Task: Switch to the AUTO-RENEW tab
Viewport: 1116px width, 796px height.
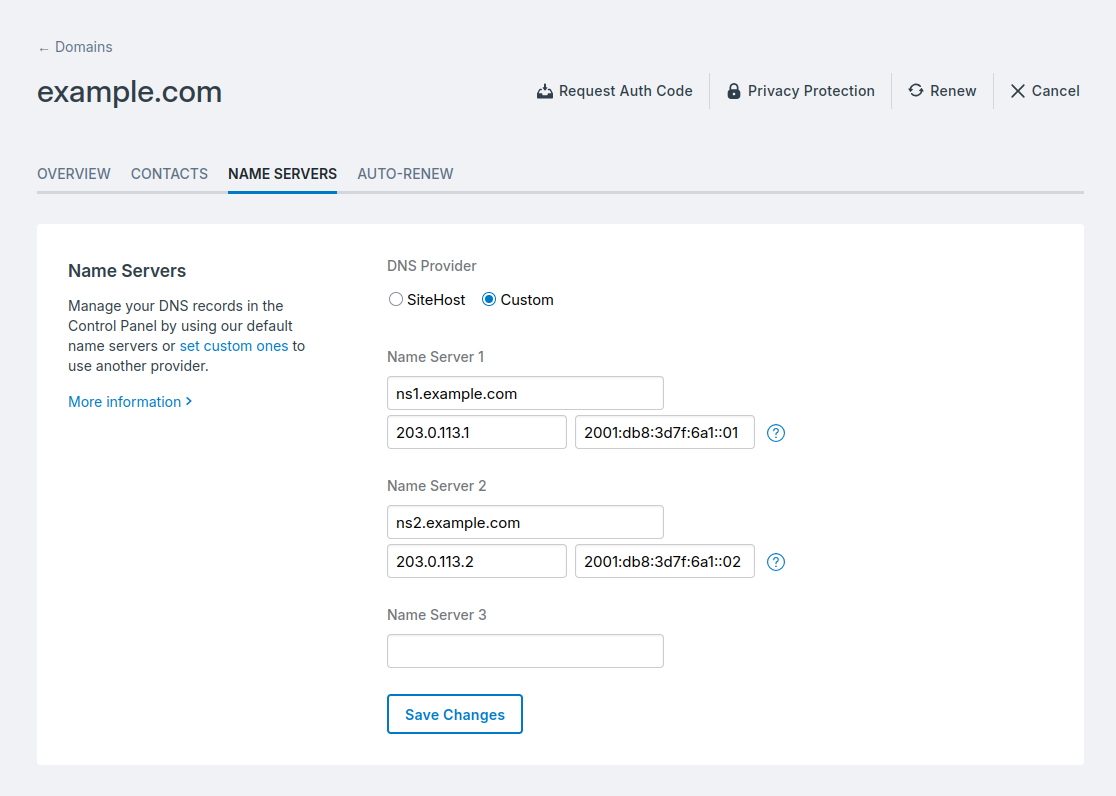Action: pyautogui.click(x=405, y=173)
